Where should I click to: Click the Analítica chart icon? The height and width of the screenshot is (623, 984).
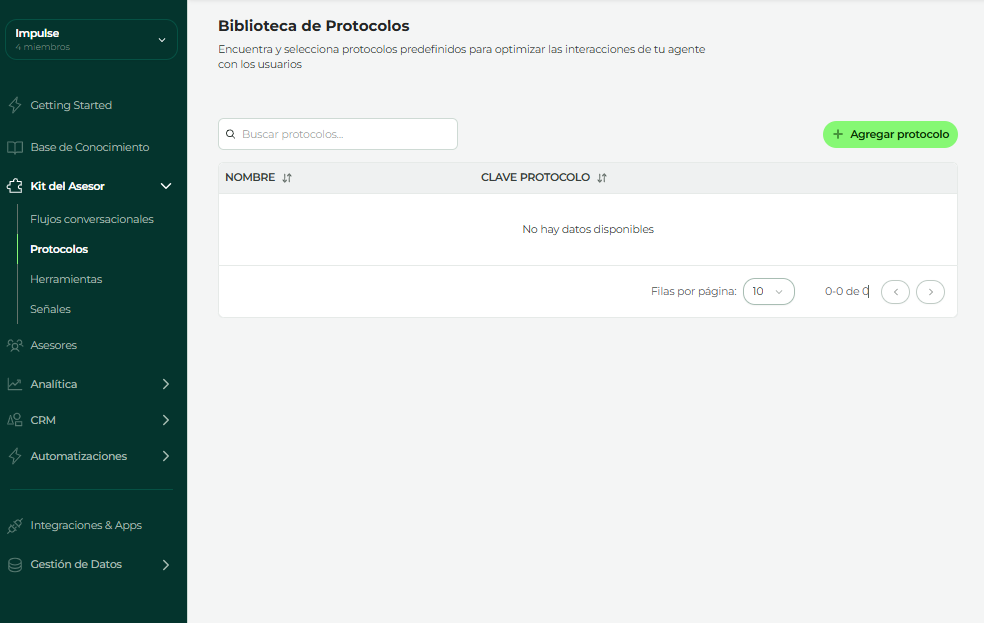15,384
